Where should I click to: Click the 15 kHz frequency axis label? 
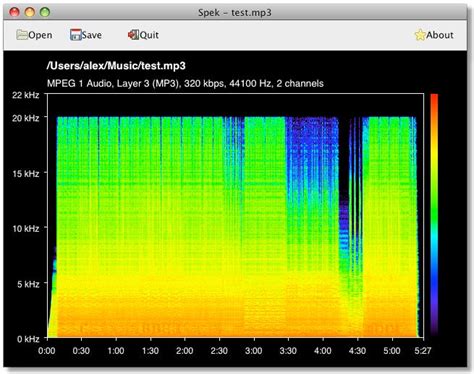(26, 173)
